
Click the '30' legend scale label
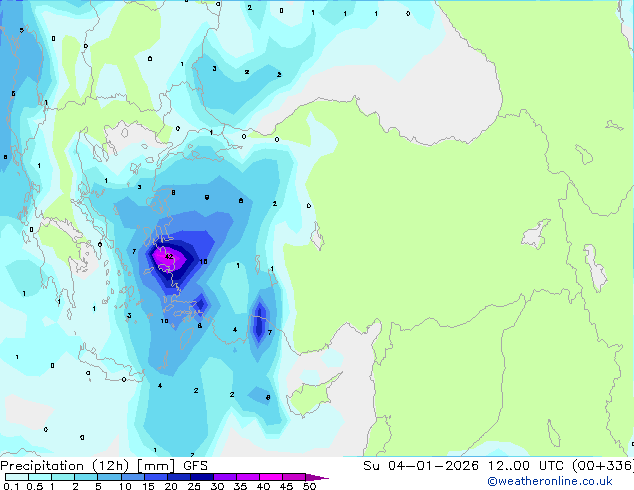(217, 486)
